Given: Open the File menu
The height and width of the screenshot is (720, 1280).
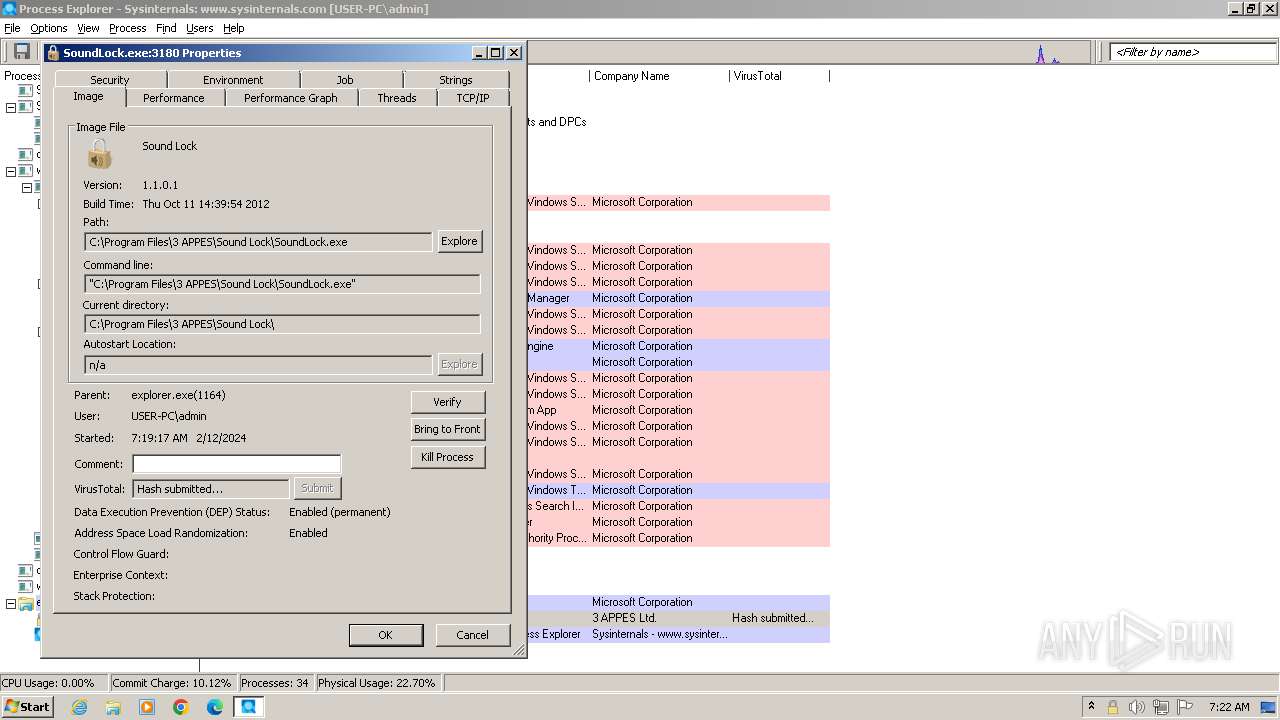Looking at the screenshot, I should coord(12,28).
